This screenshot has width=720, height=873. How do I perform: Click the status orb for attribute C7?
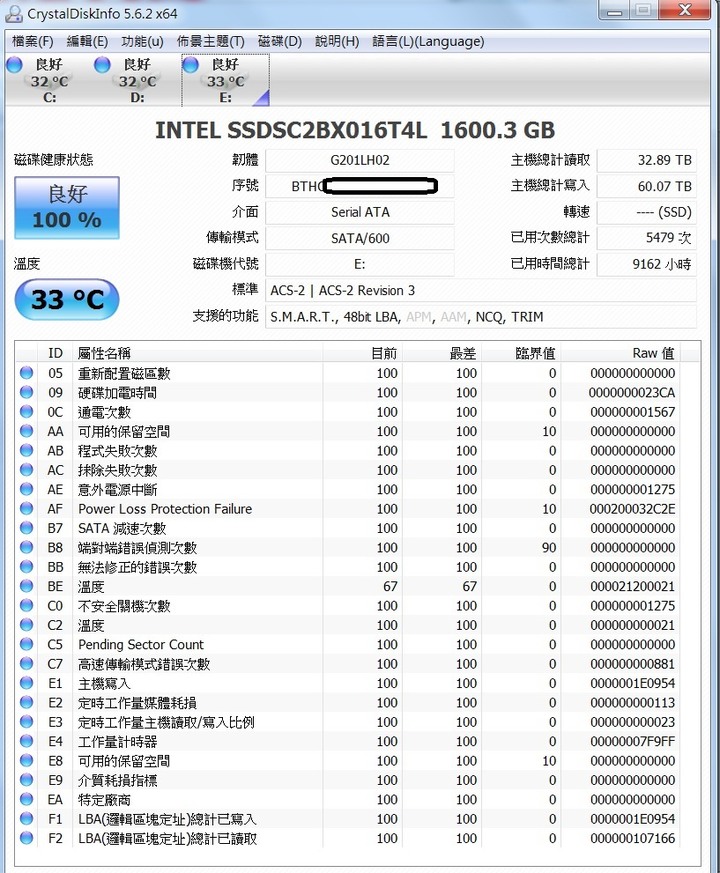tap(26, 663)
